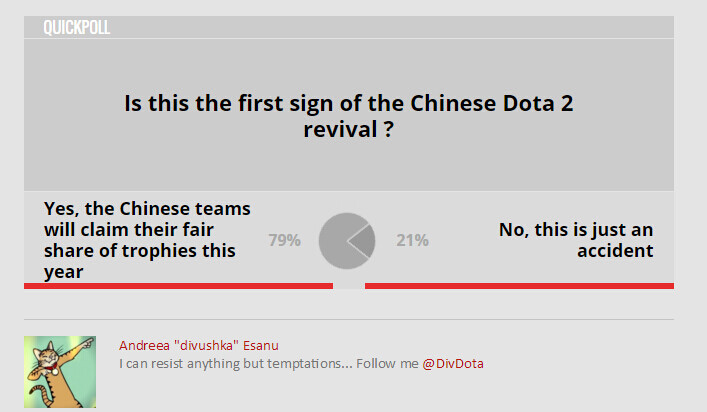
Task: Click the gap between the two red bars
Action: [349, 286]
